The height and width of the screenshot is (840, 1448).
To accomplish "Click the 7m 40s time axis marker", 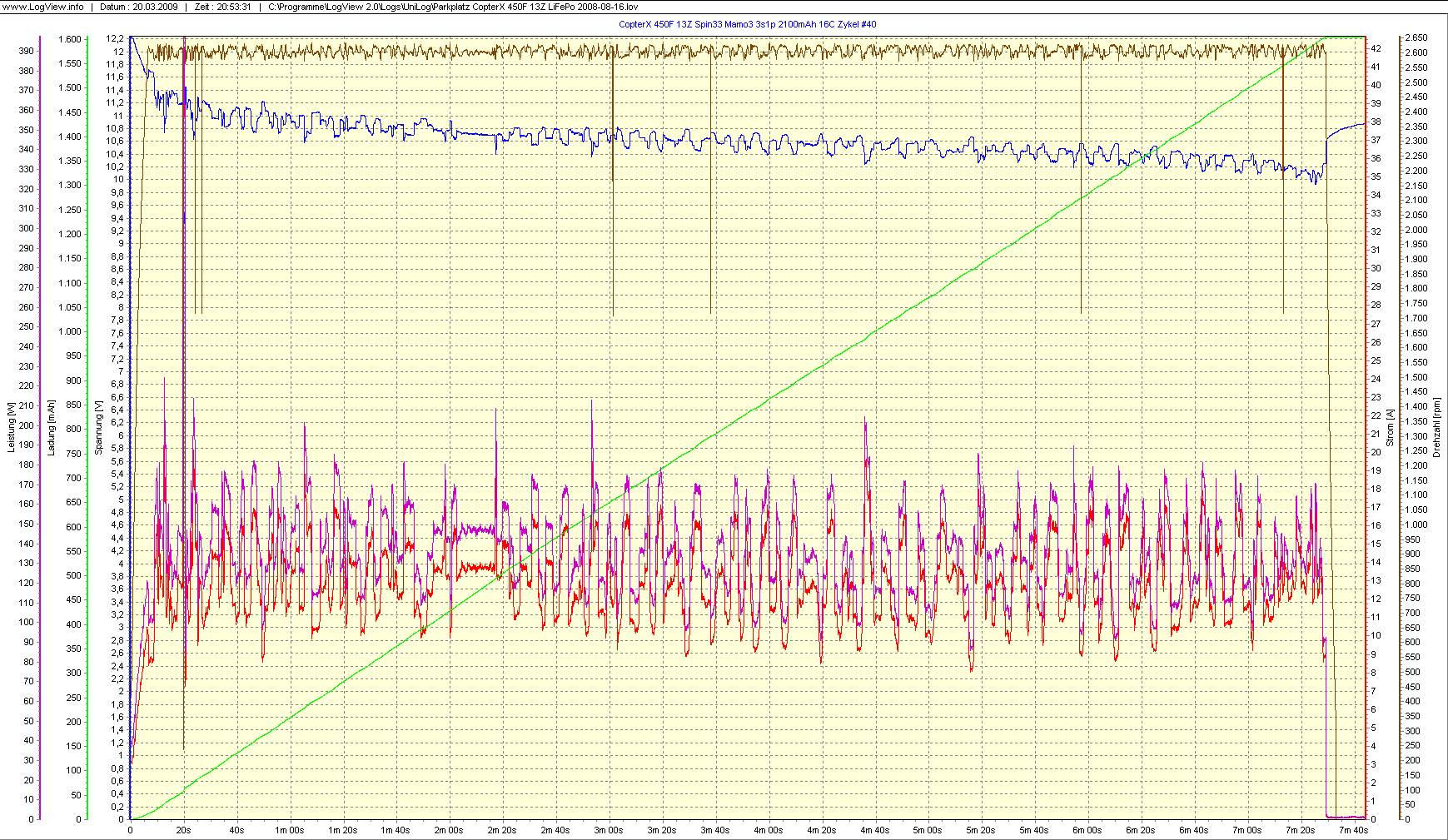I will (x=1353, y=830).
